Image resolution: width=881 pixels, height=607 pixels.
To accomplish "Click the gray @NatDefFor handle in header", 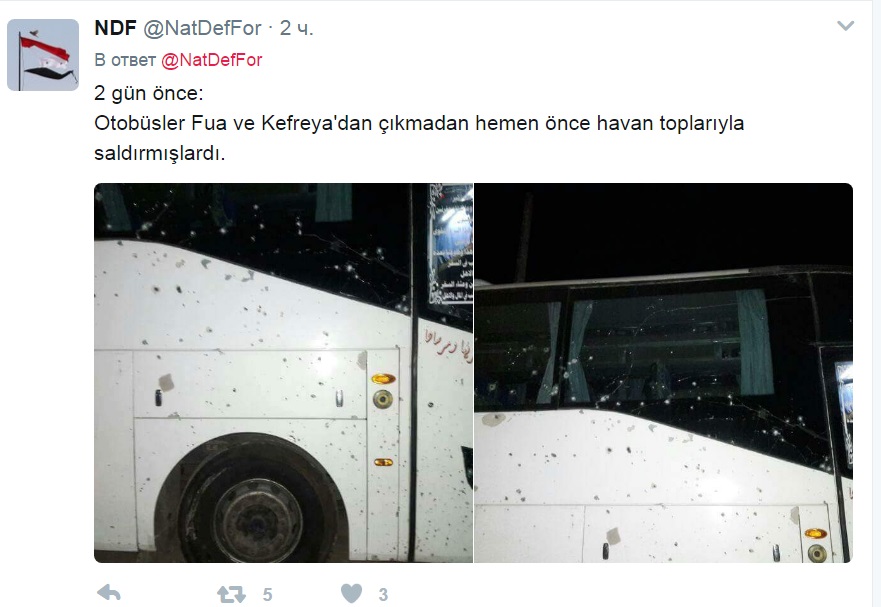I will [202, 28].
